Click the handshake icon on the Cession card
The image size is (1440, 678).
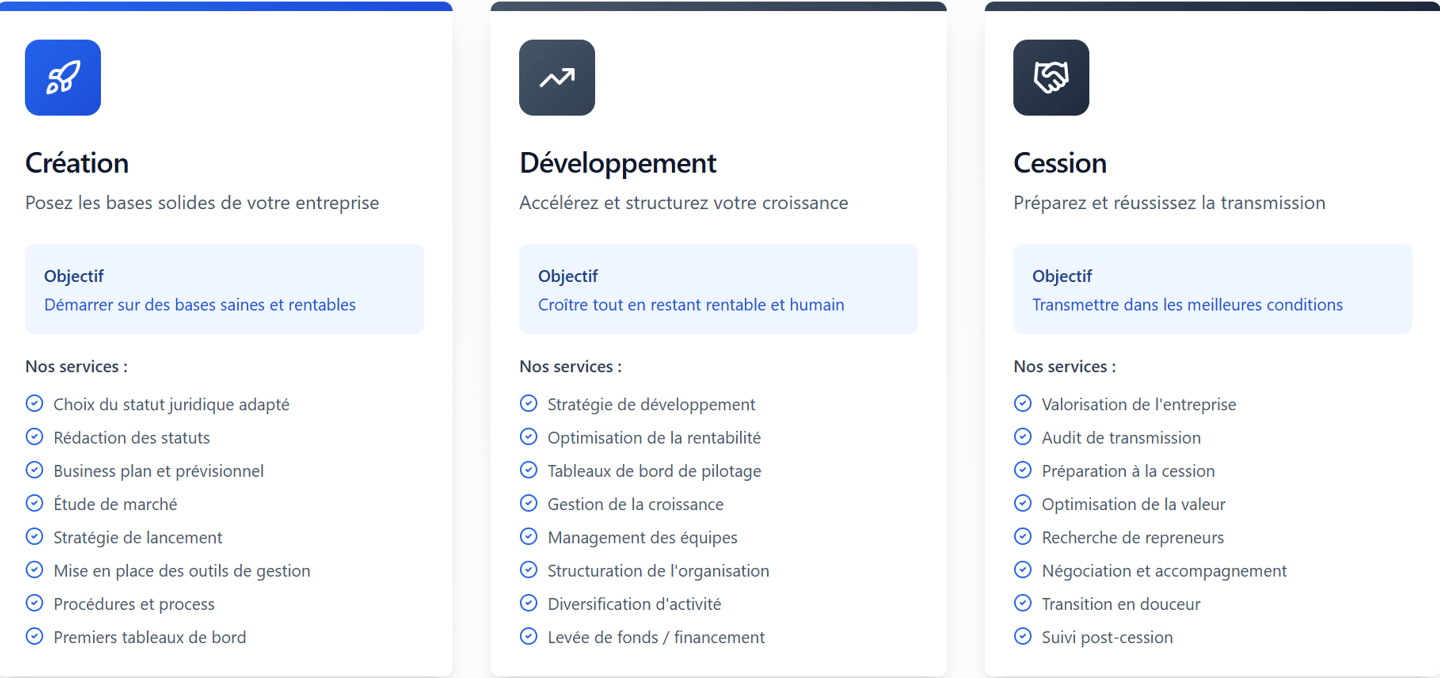[1051, 78]
